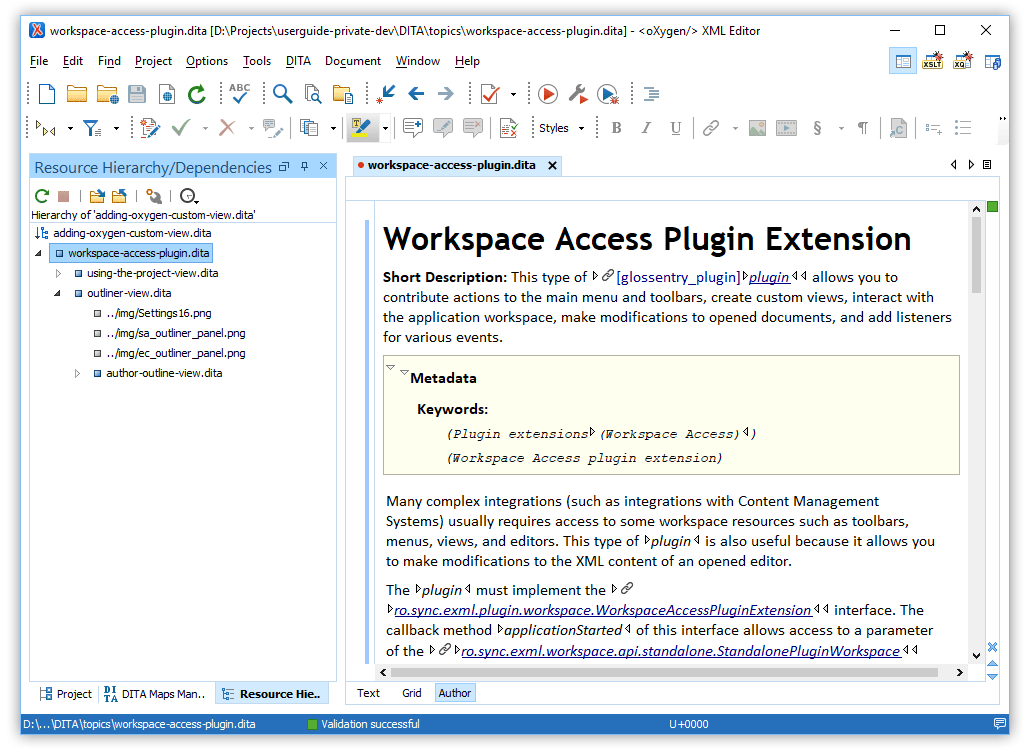The width and height of the screenshot is (1030, 750).
Task: Open the hierarchy history clock dropdown
Action: (x=189, y=196)
